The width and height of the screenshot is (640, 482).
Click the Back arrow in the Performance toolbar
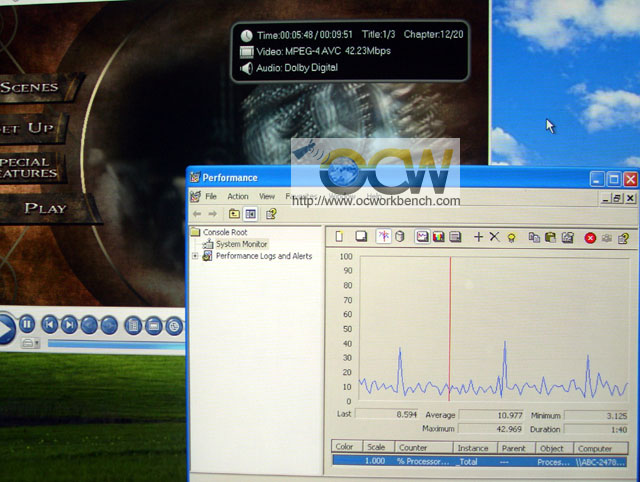click(197, 214)
